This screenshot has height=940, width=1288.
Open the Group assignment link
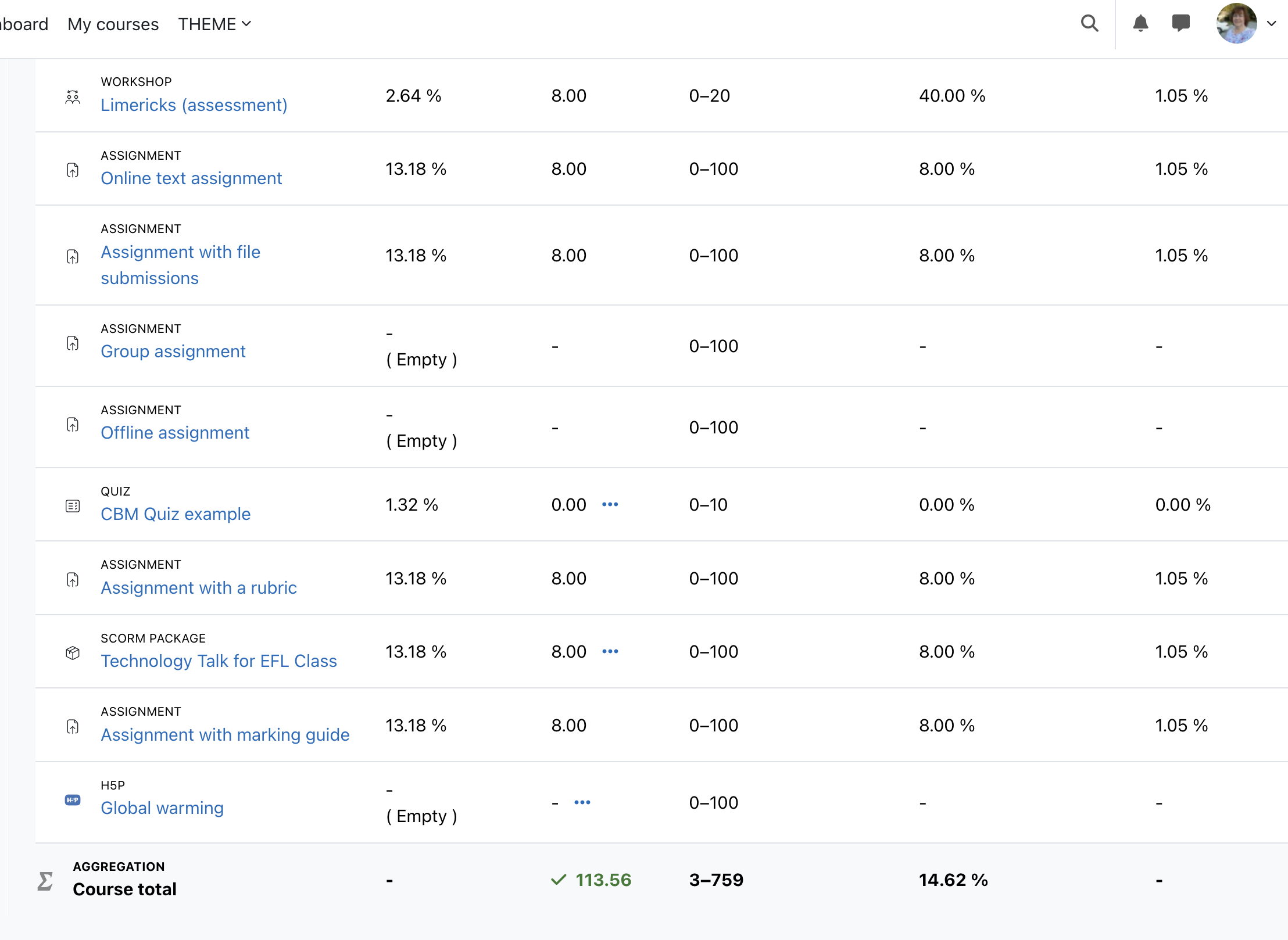[173, 351]
